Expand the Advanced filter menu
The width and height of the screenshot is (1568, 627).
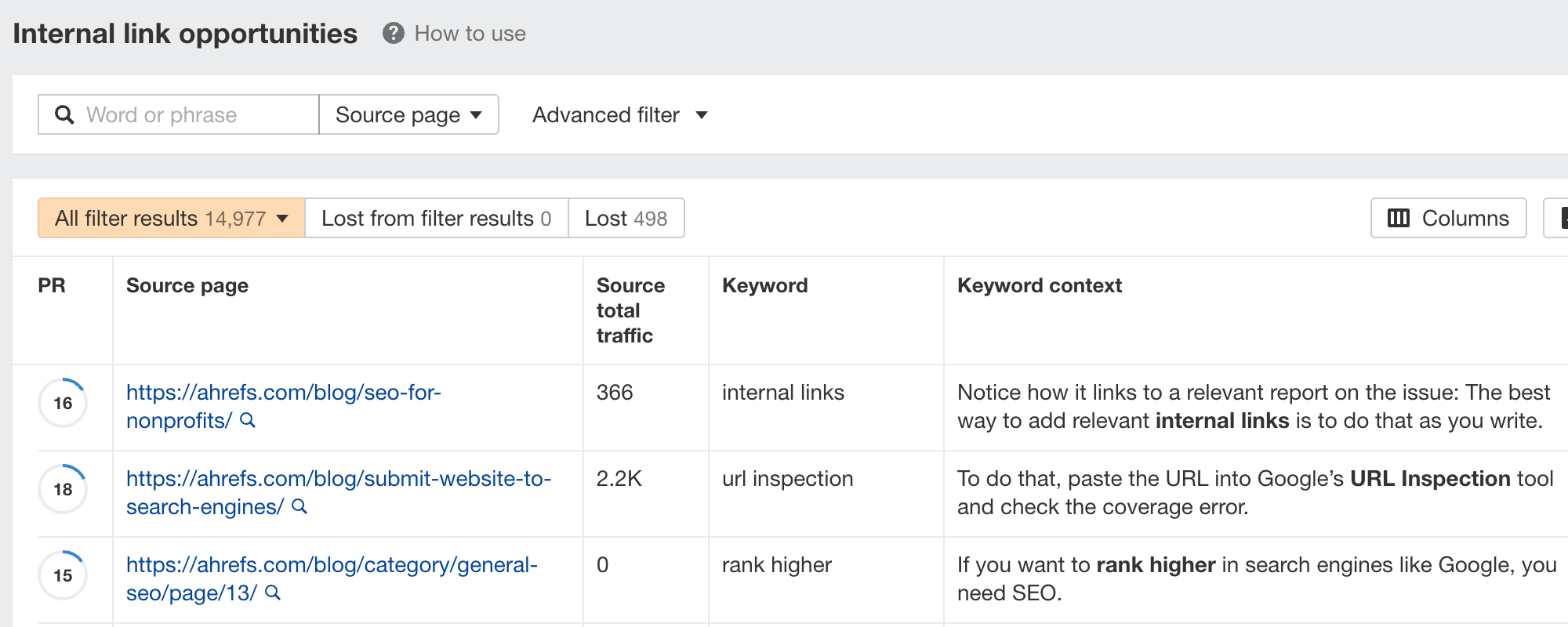(619, 115)
